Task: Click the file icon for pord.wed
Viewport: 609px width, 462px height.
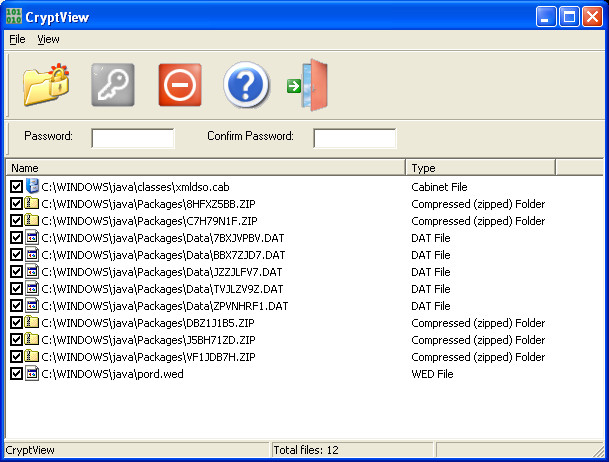Action: tap(32, 373)
